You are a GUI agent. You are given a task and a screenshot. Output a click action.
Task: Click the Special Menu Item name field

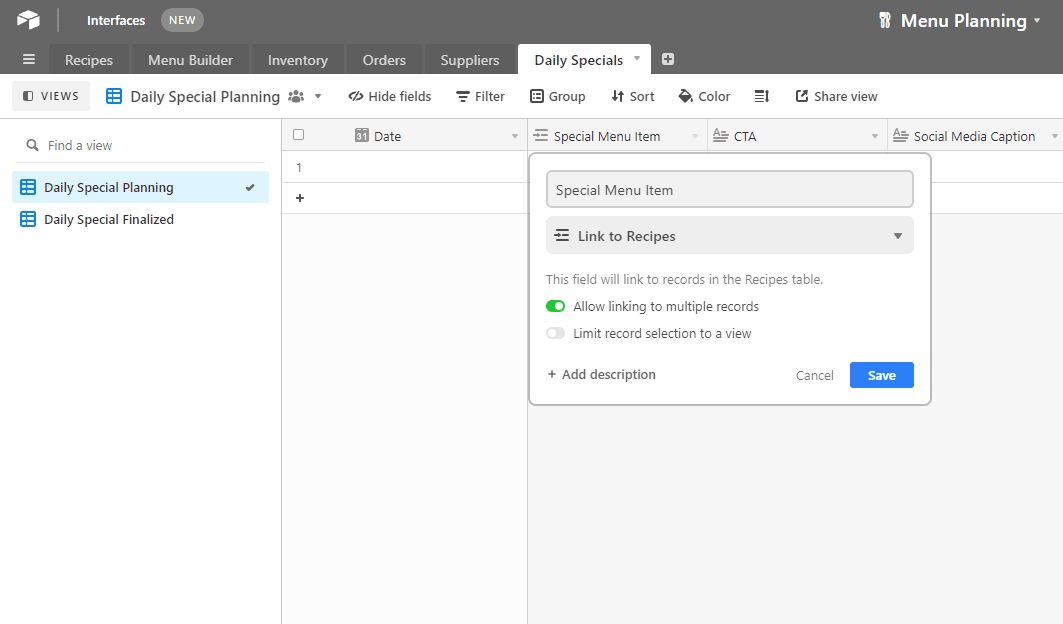point(730,190)
